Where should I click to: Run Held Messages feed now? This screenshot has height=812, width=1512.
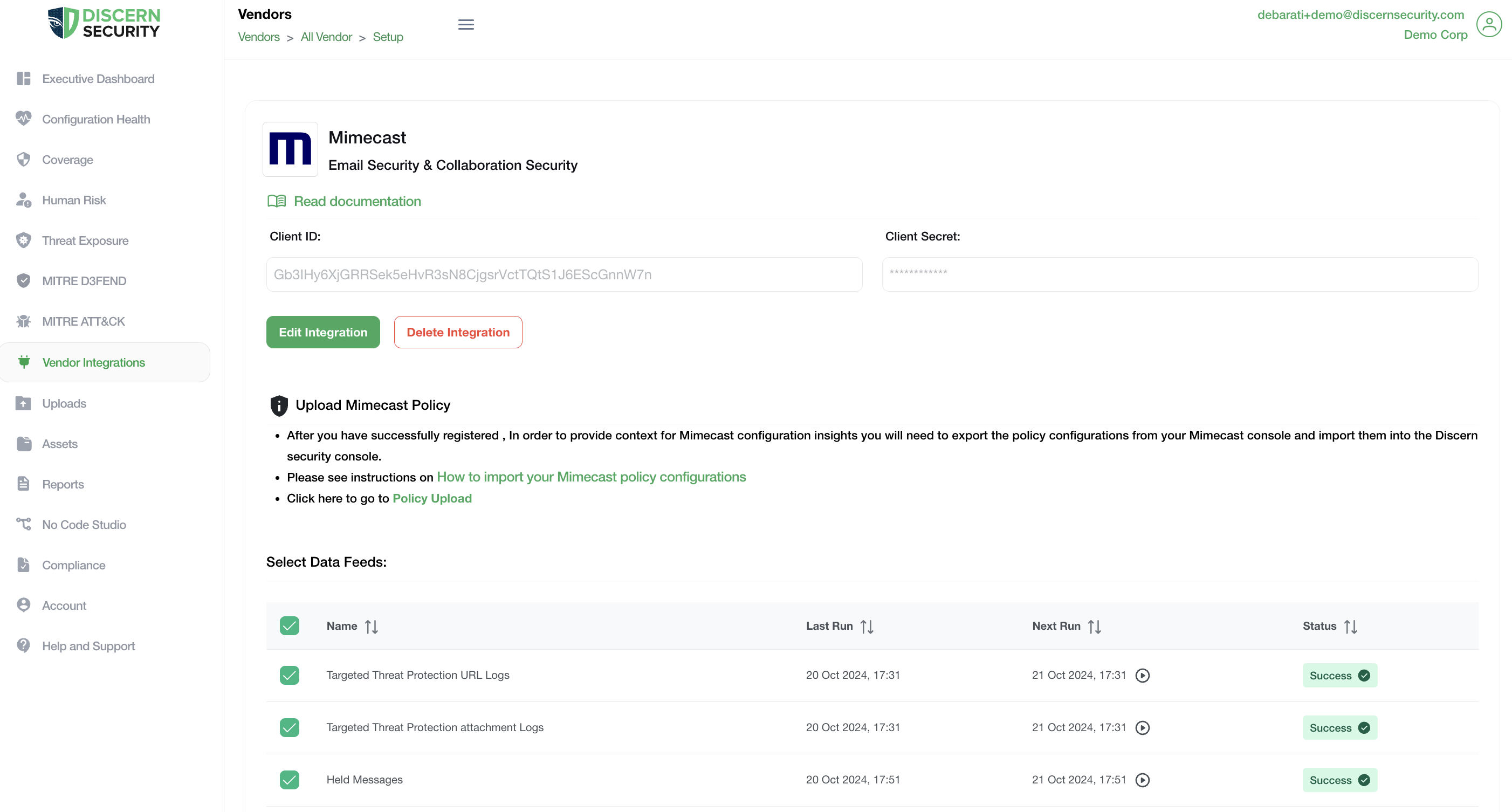(x=1142, y=780)
